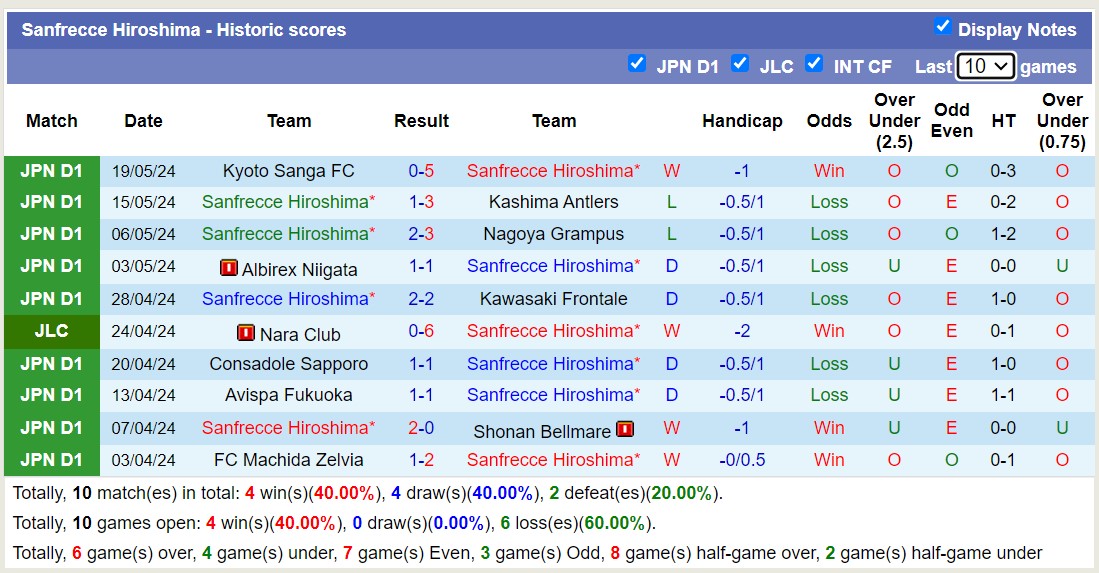
Task: Select the JLC match label cell
Action: [52, 331]
